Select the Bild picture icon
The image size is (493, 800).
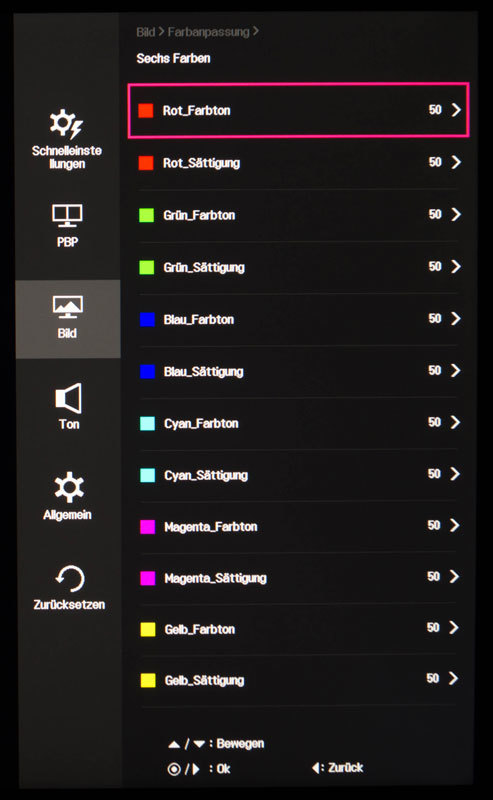67,308
